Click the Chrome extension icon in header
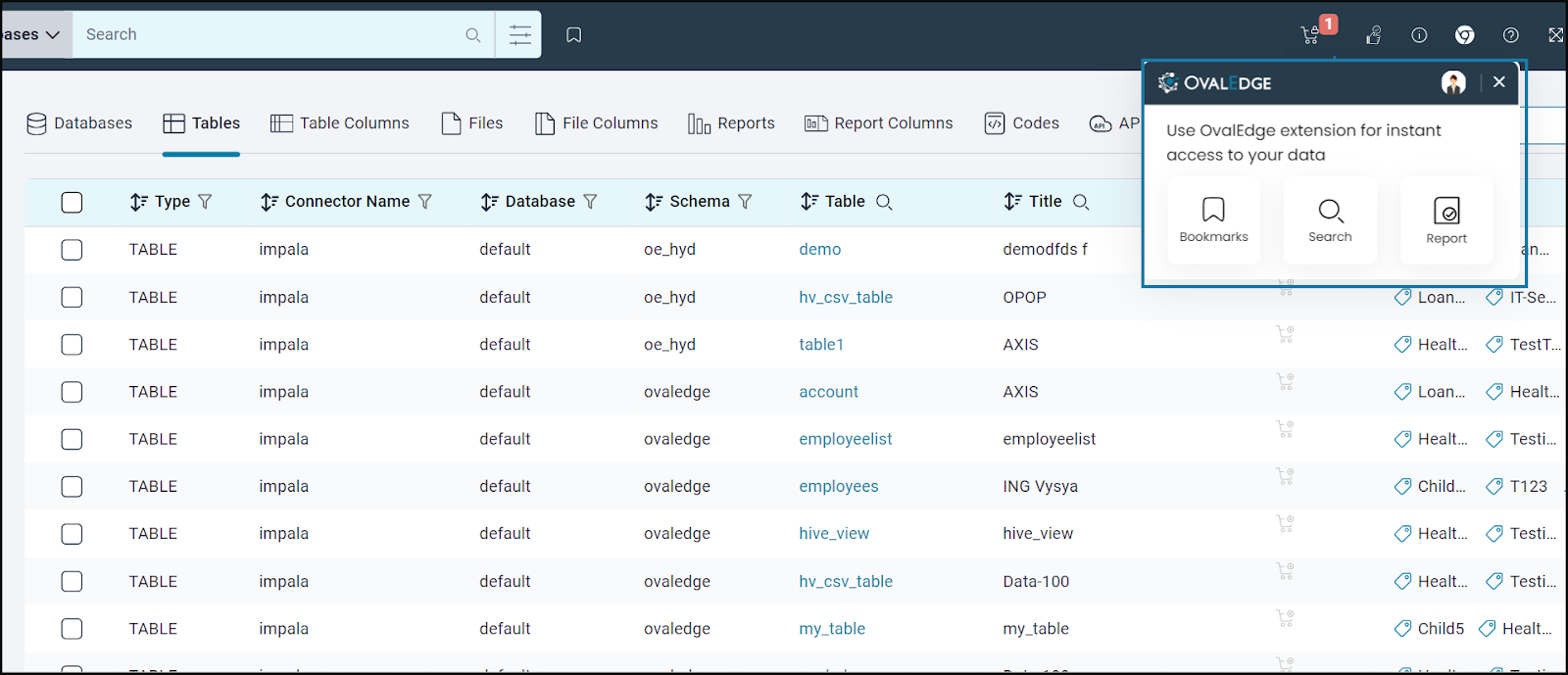 point(1465,35)
